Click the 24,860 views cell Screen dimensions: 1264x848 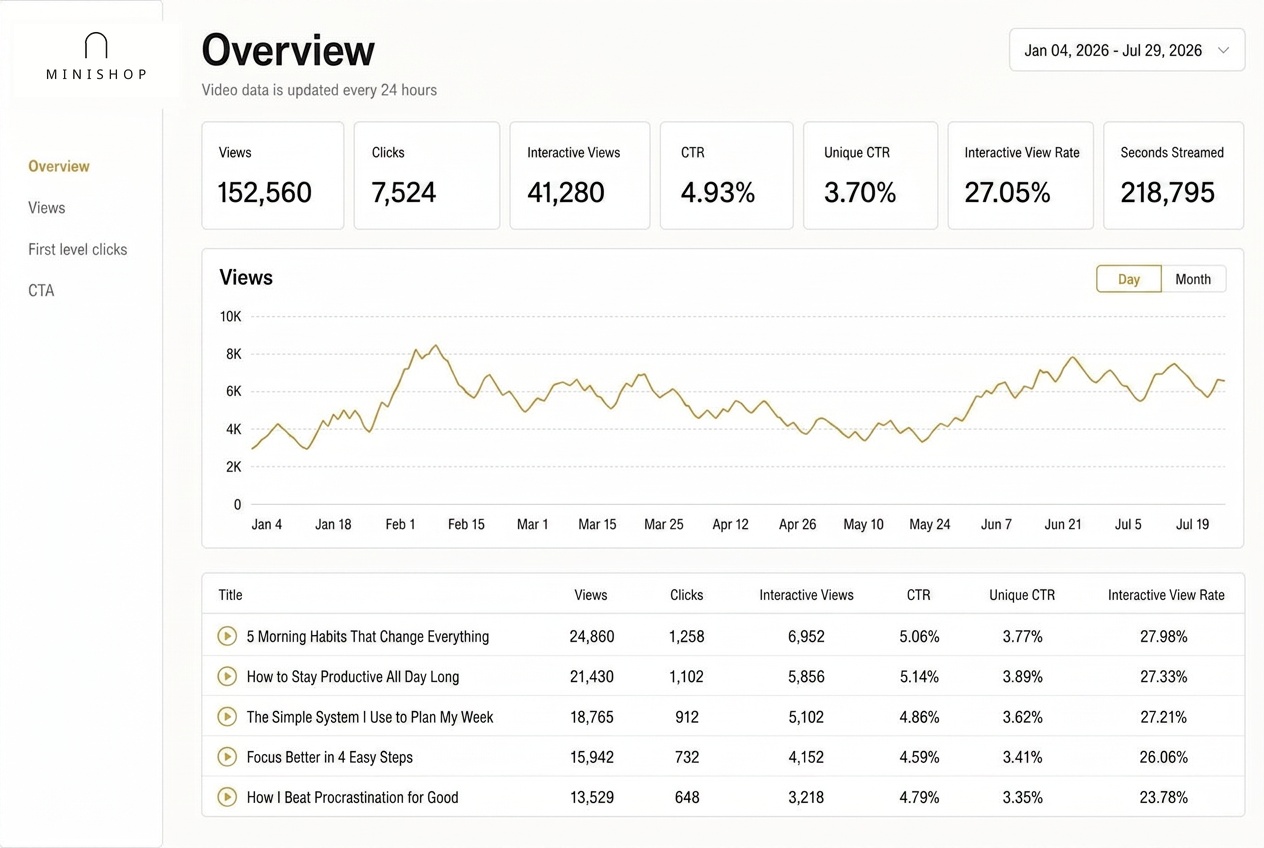click(x=592, y=636)
